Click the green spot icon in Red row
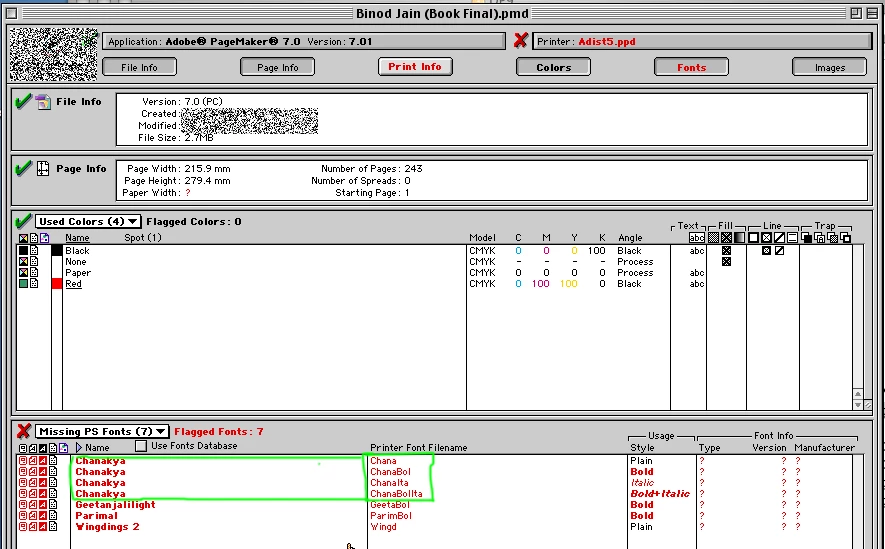Image resolution: width=885 pixels, height=549 pixels. (x=23, y=284)
